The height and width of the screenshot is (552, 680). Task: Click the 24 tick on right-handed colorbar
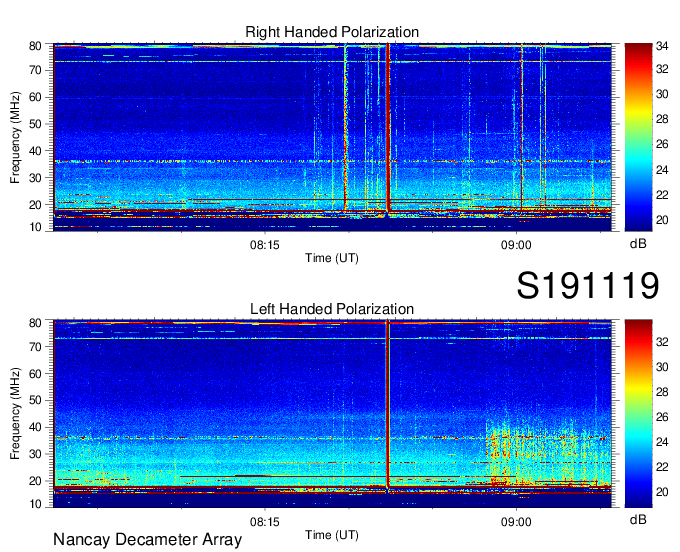[662, 170]
